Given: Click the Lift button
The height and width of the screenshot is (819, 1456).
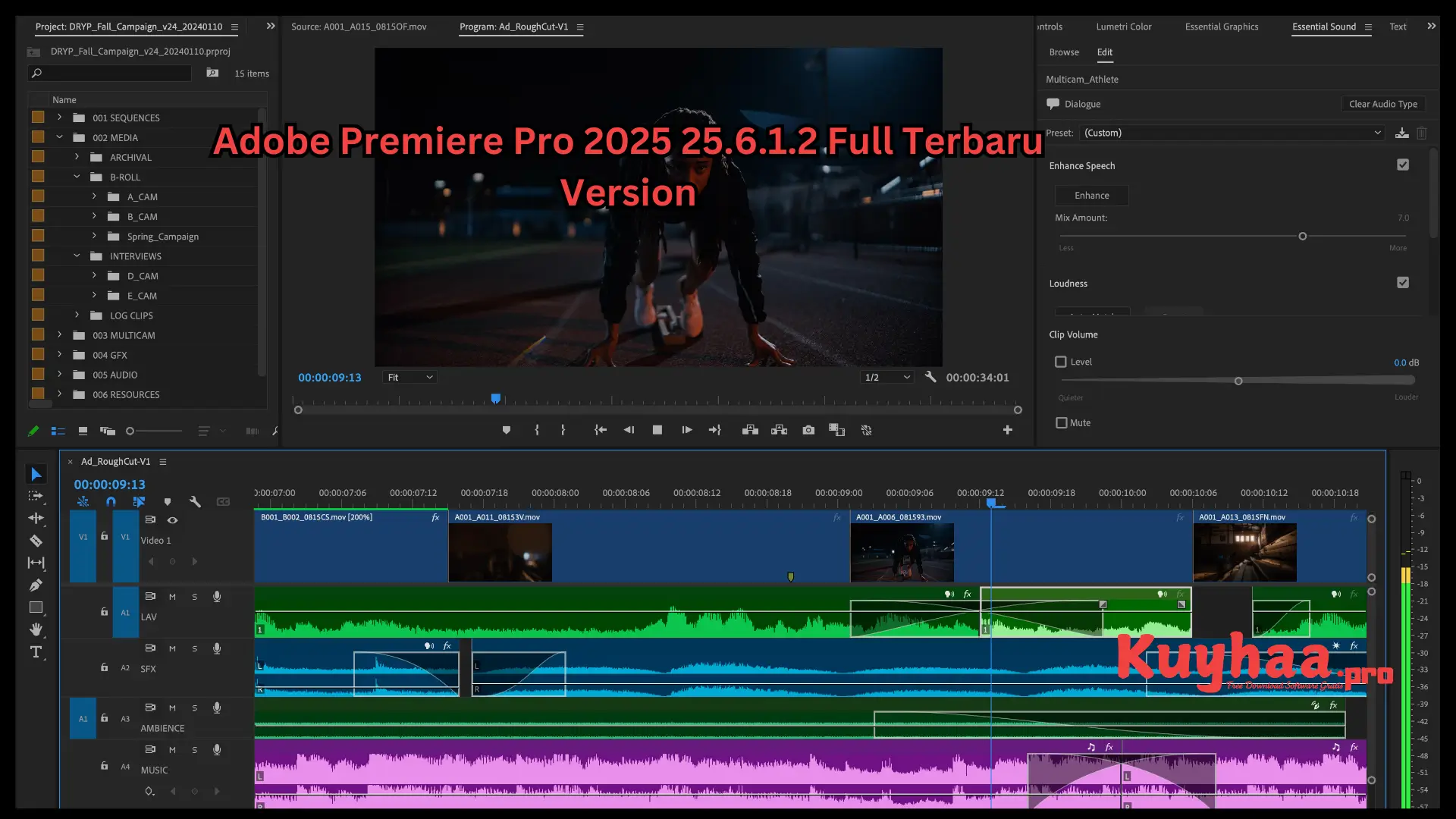Looking at the screenshot, I should 750,430.
